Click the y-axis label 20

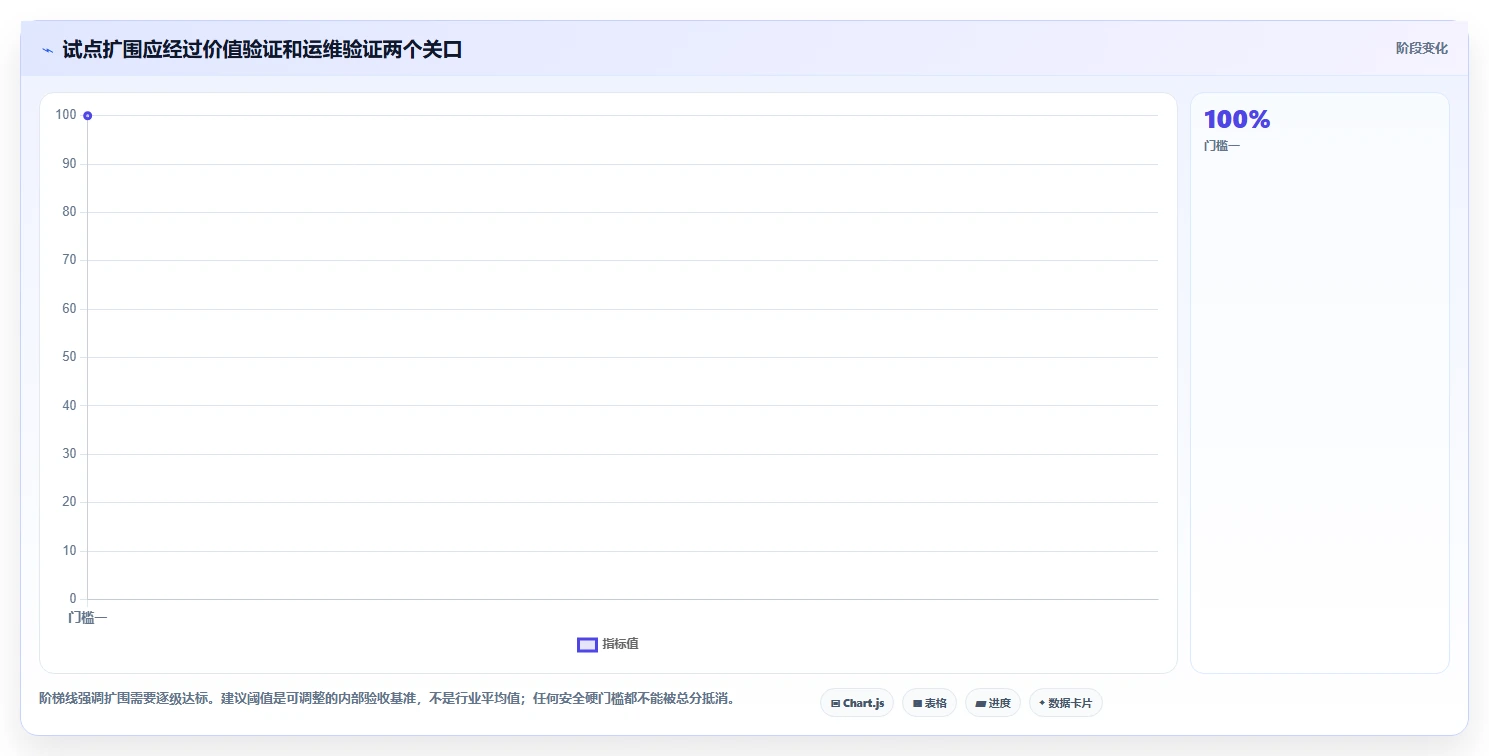pyautogui.click(x=69, y=502)
